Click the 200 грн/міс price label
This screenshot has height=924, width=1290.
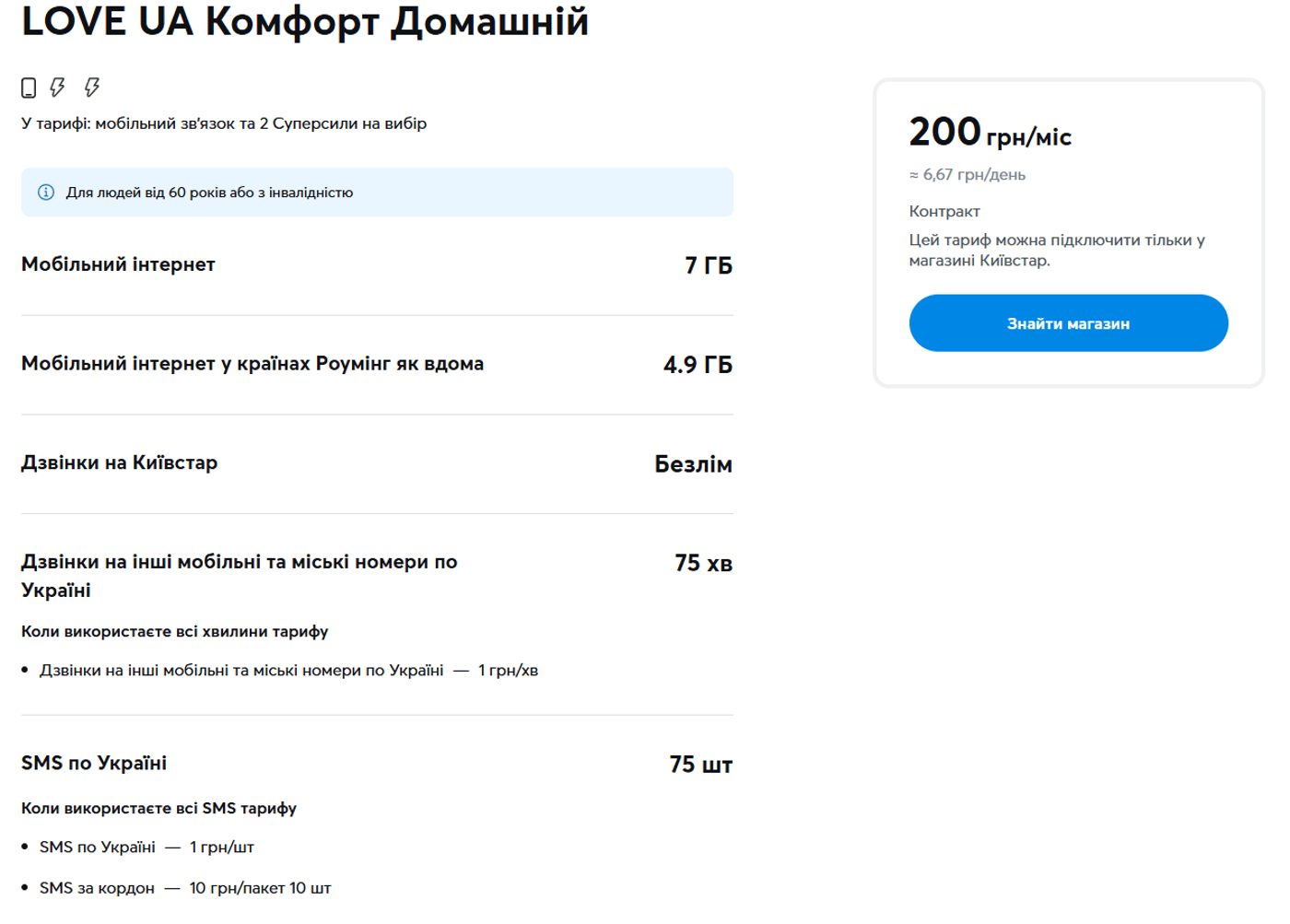pos(991,132)
